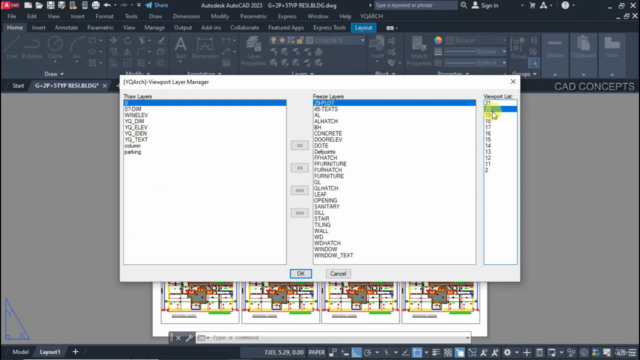The height and width of the screenshot is (360, 640).
Task: Click the ByLayer color swatch in Properties
Action: click(451, 40)
